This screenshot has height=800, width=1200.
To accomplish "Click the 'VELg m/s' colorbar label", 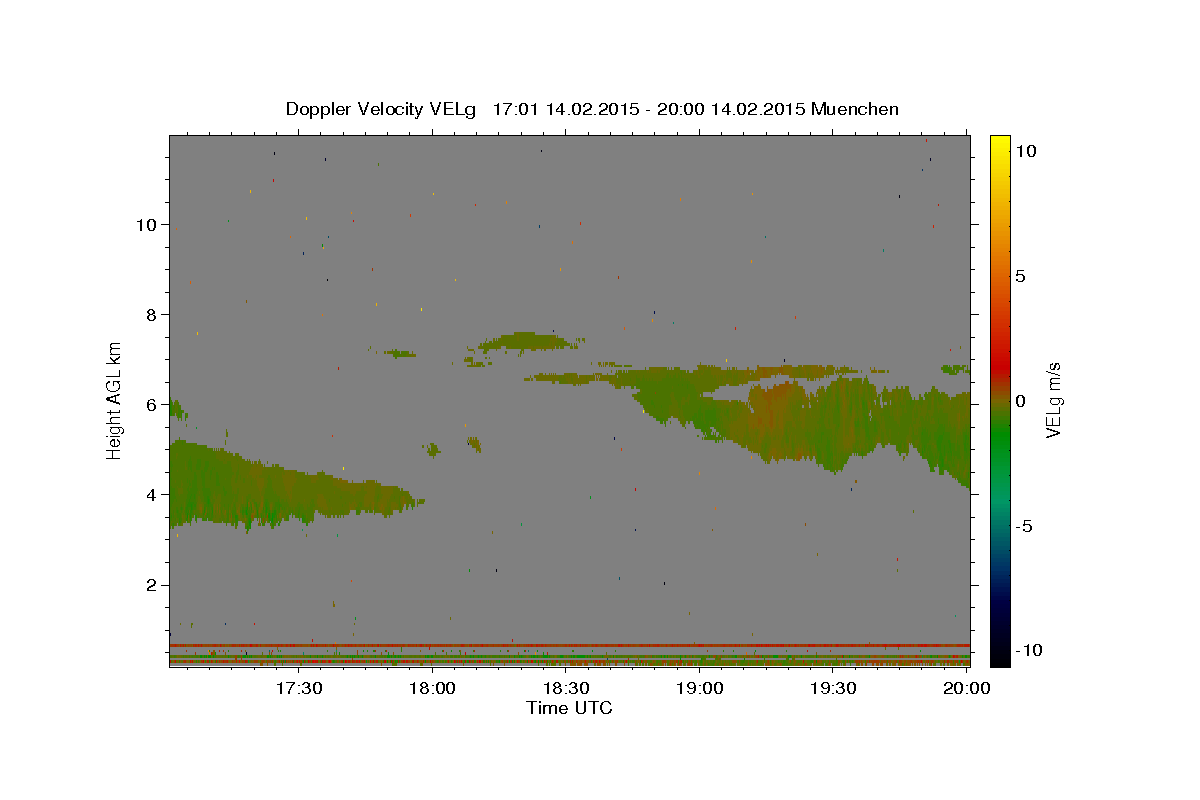I will point(1054,400).
